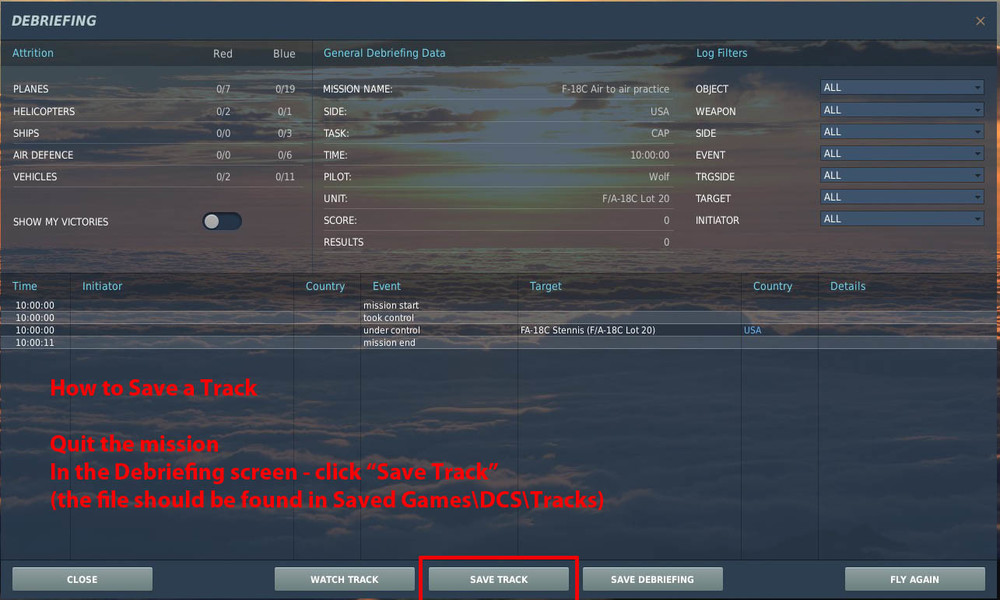The width and height of the screenshot is (1000, 600).
Task: Open the TARGET log filter dropdown
Action: coord(902,197)
